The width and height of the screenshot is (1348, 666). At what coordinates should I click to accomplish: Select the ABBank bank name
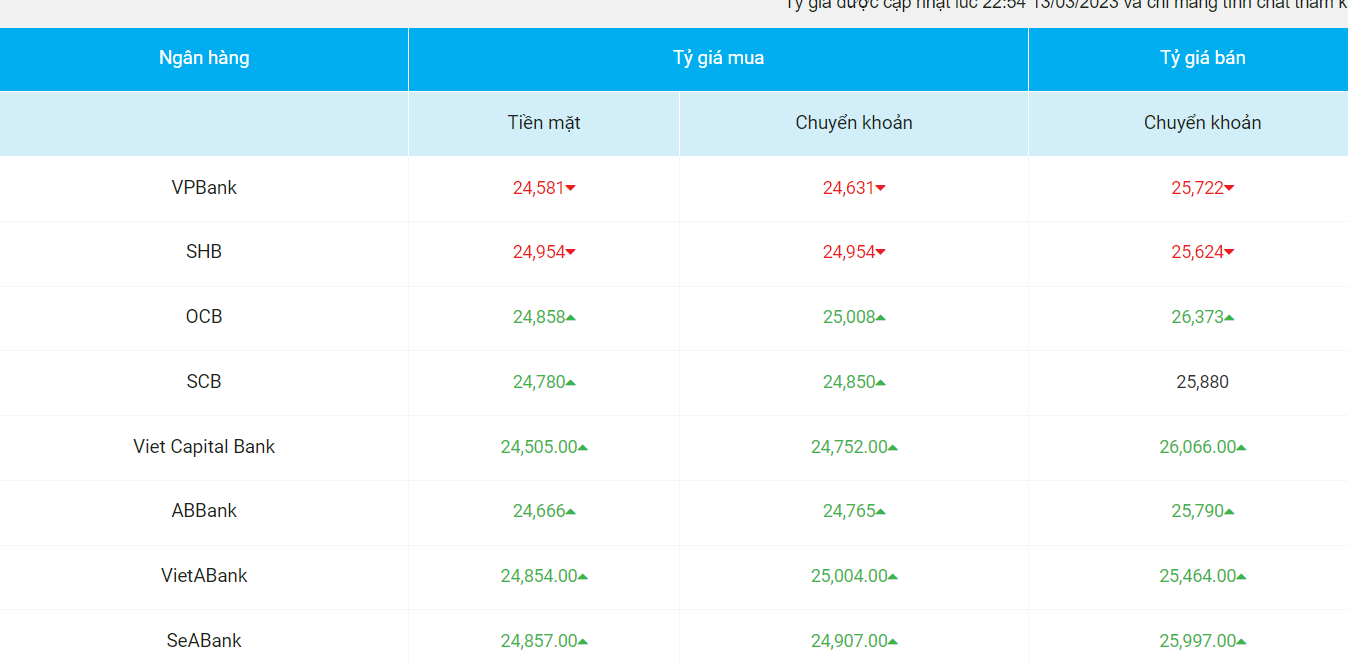coord(204,511)
